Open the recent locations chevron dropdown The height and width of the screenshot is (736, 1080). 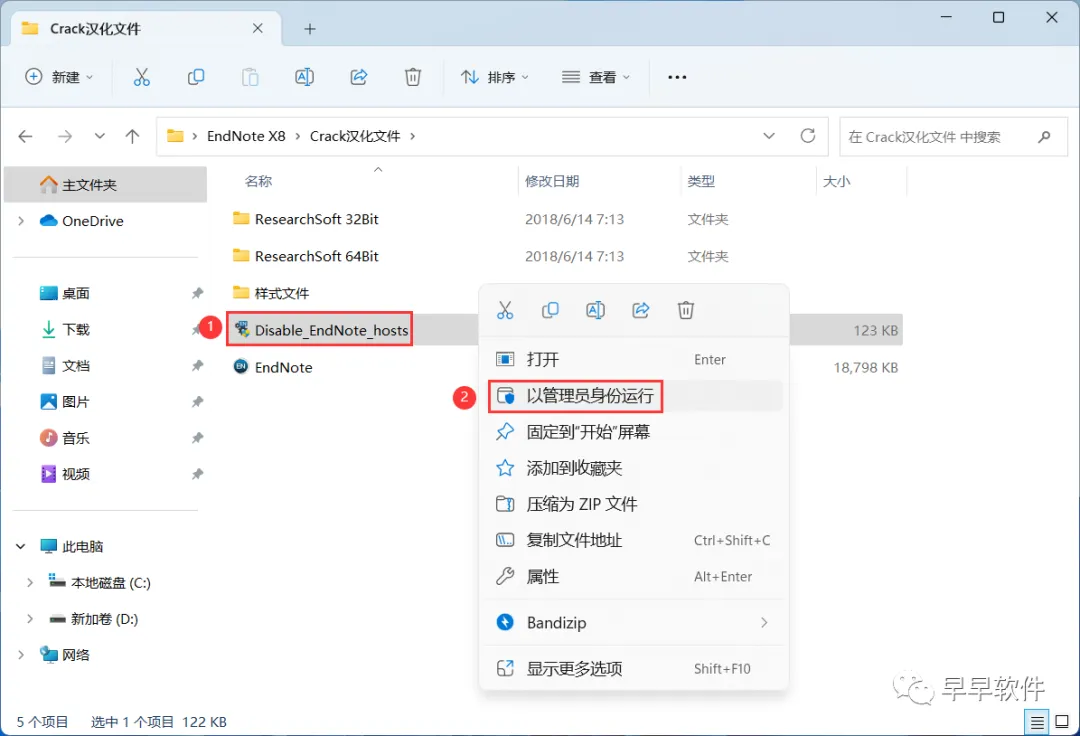click(x=100, y=136)
